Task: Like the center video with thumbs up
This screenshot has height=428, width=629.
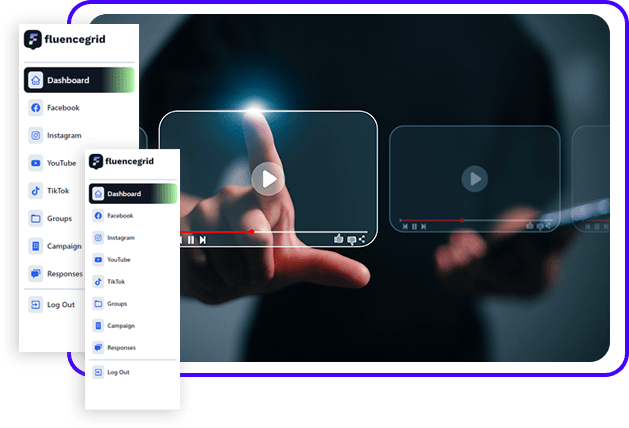Action: pos(339,239)
